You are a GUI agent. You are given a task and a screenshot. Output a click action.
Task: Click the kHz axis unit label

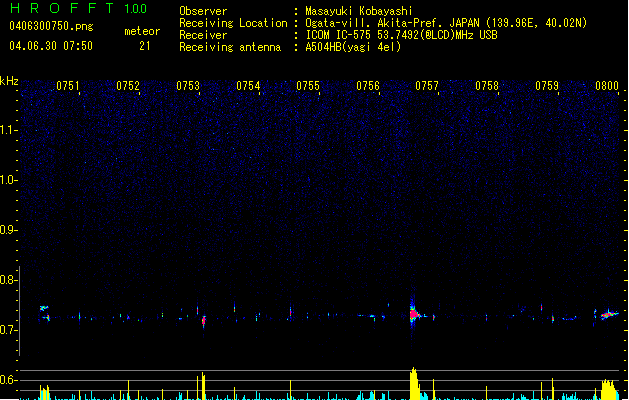9,81
